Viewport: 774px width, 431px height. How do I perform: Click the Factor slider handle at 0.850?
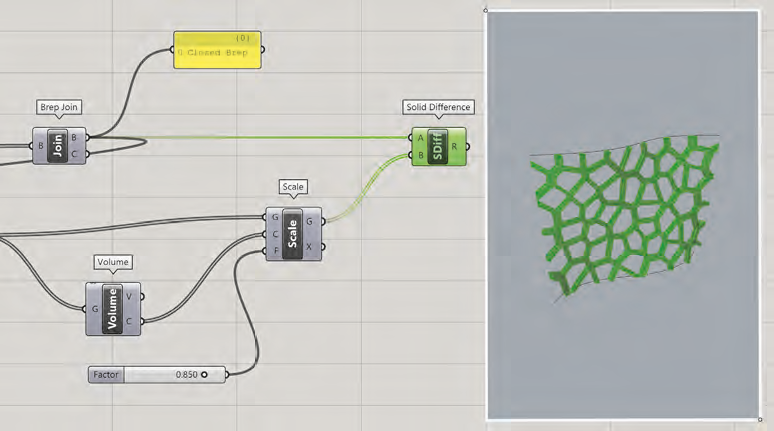tap(204, 374)
